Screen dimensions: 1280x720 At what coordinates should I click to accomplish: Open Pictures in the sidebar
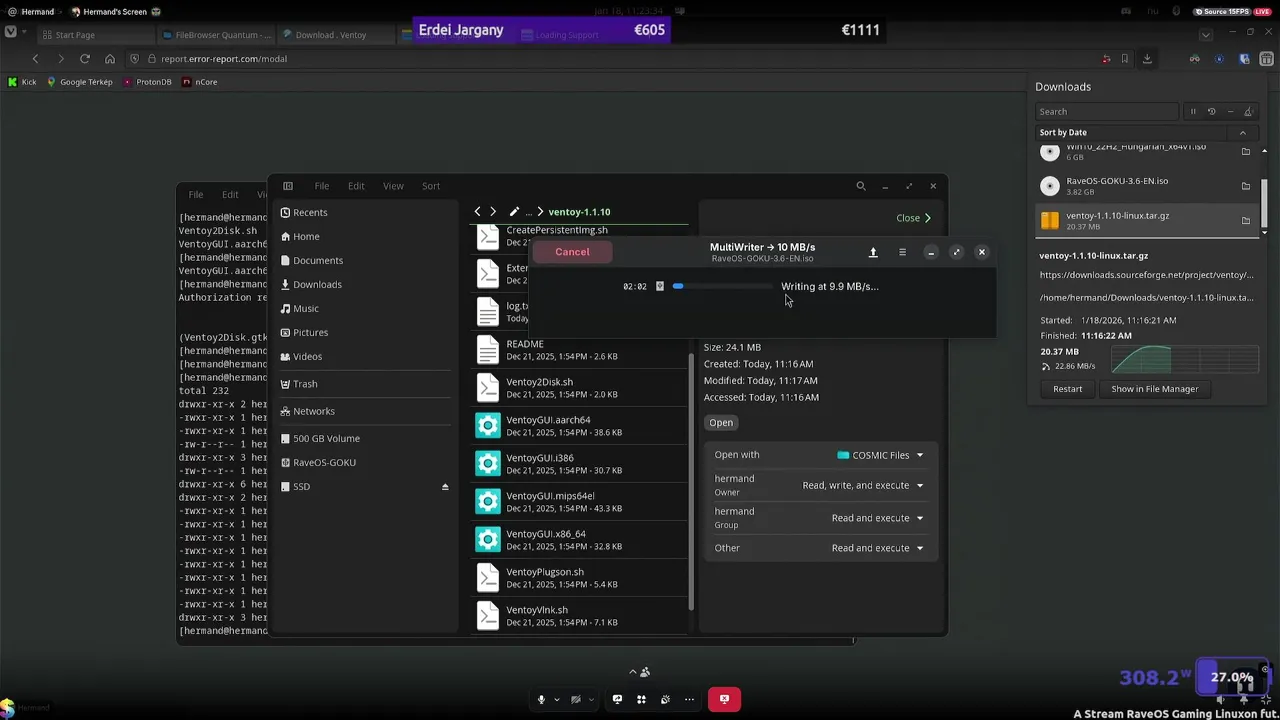(x=363, y=332)
